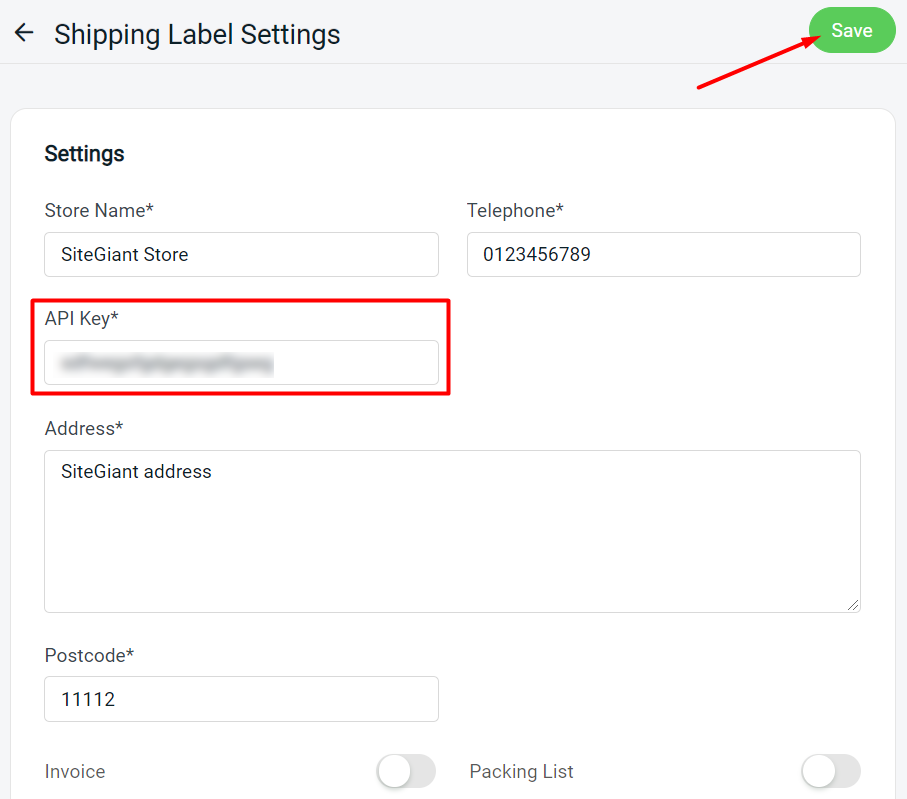Click the 'Settings' section heading
The image size is (907, 799).
(x=85, y=154)
